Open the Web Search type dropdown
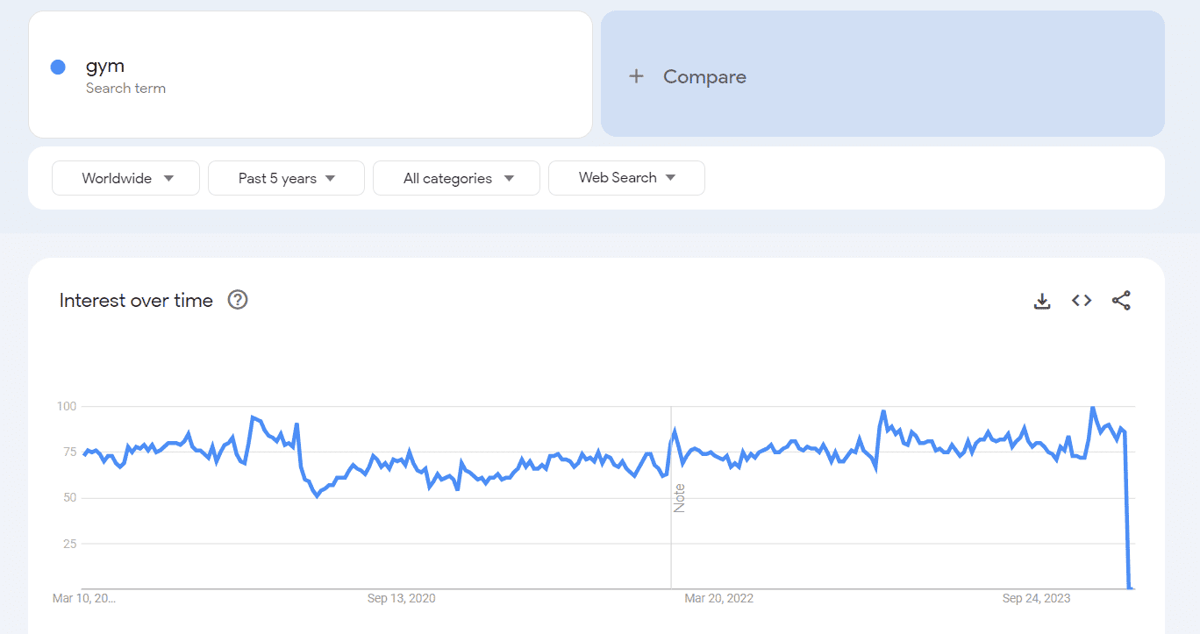 point(627,178)
